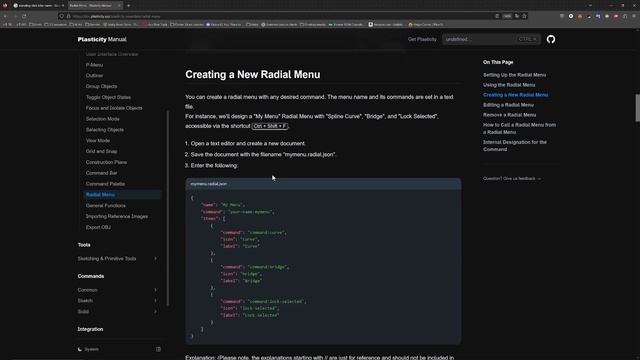The width and height of the screenshot is (640, 360).
Task: Open the Command Palette sidebar page
Action: click(x=105, y=184)
